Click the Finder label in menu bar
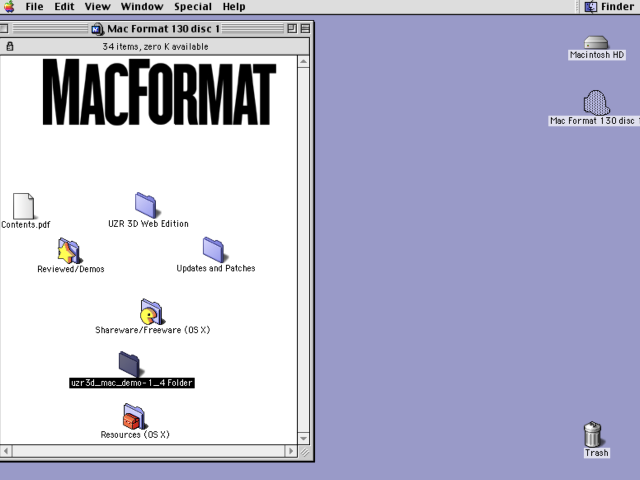This screenshot has height=480, width=640. pos(618,7)
